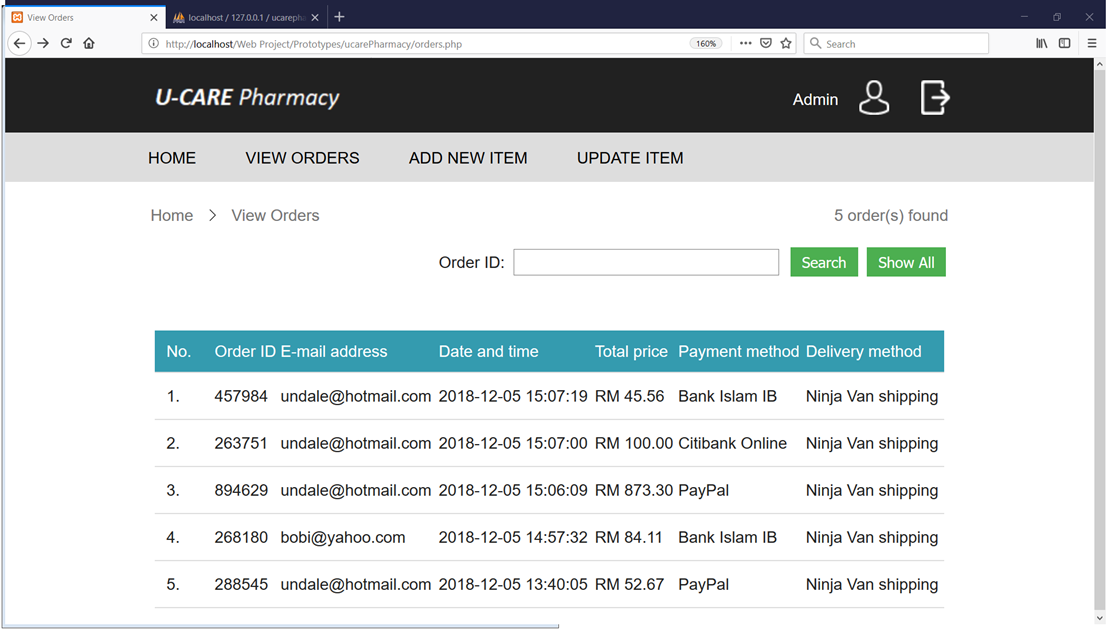Select order ID 457984
This screenshot has width=1111, height=630.
(241, 396)
